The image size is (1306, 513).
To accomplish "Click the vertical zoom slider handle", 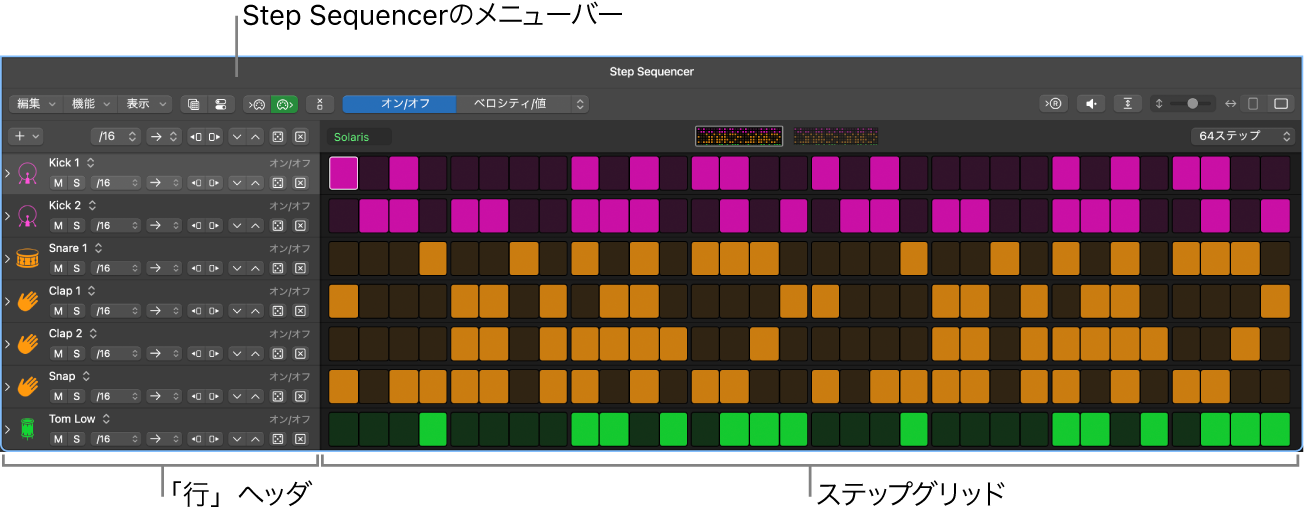I will pos(1192,104).
